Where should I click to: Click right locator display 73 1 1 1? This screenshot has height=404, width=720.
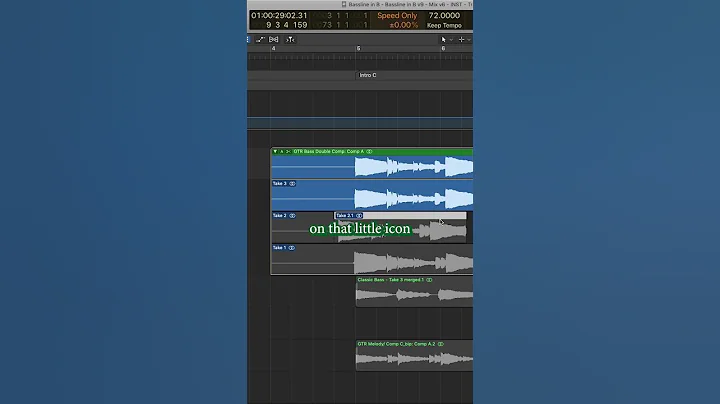pos(344,25)
